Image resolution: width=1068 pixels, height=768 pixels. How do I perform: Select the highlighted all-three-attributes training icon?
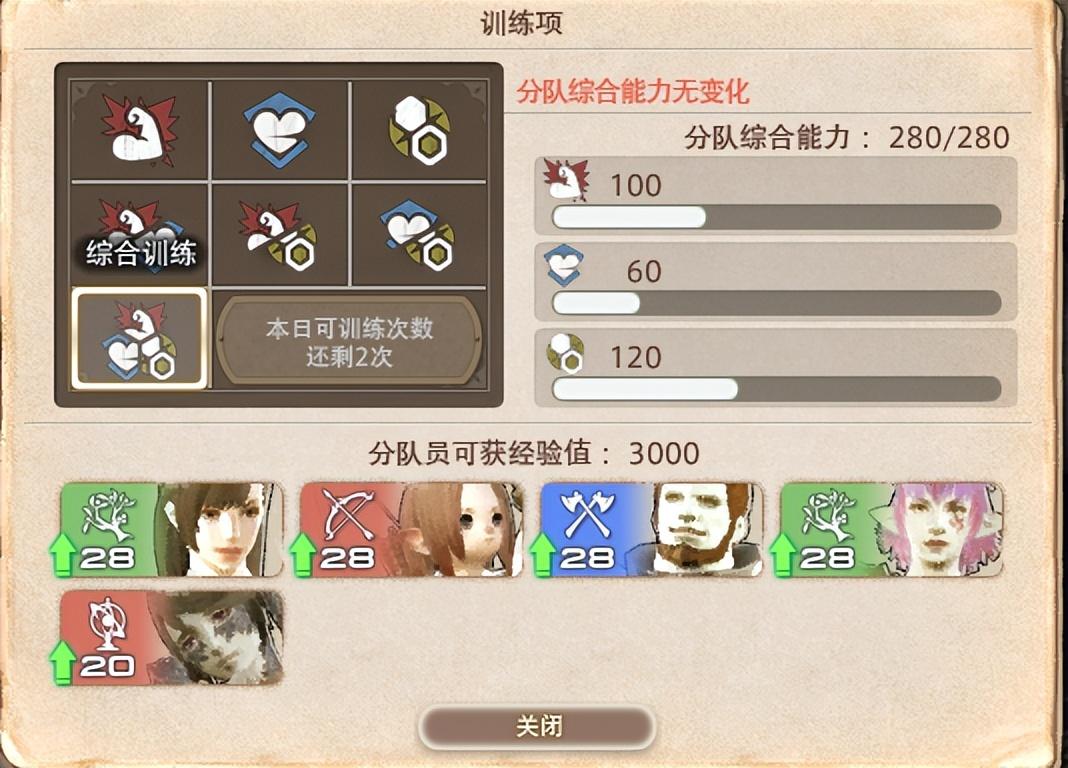click(140, 339)
